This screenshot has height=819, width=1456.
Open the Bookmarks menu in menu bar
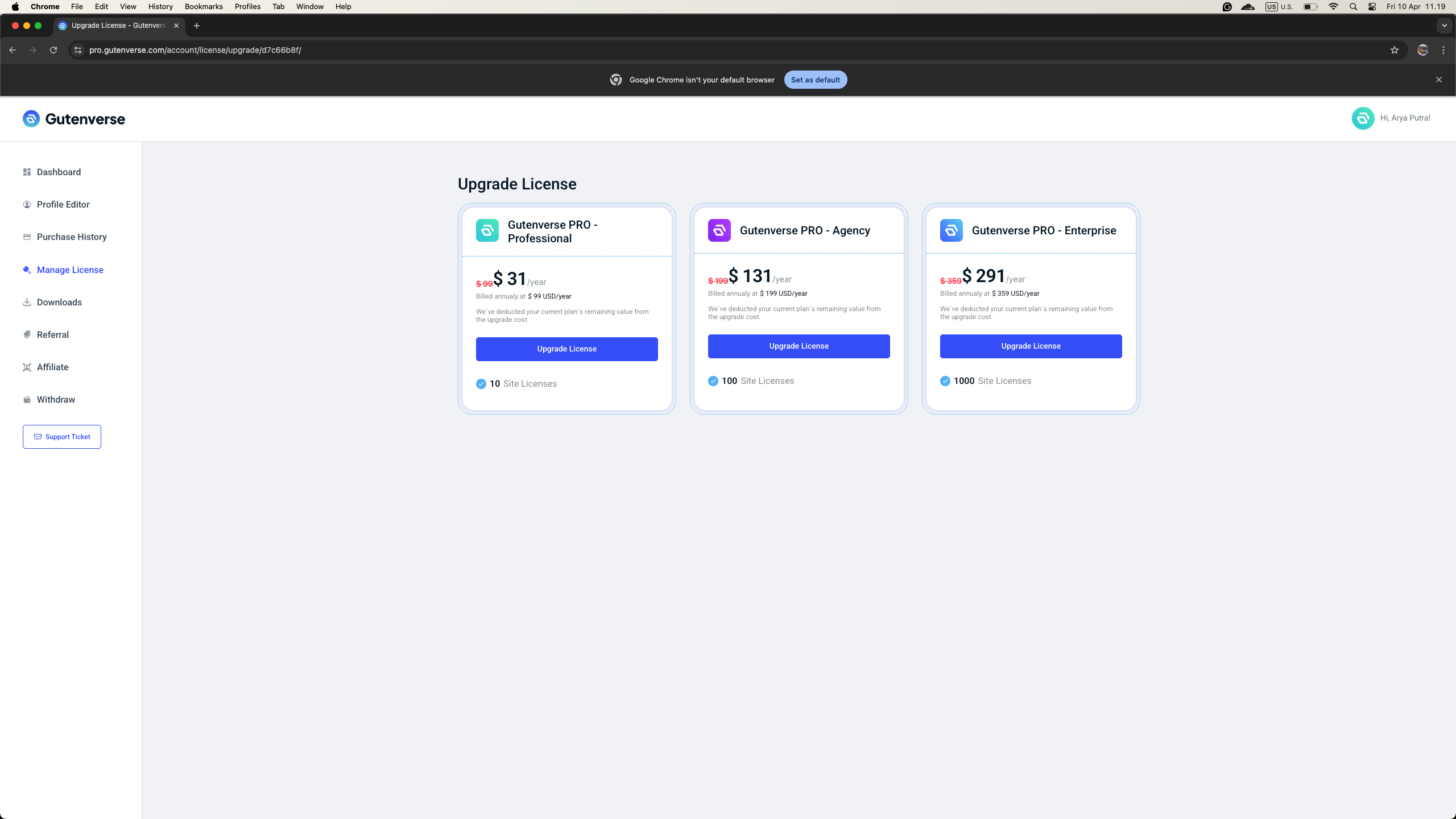[x=204, y=7]
